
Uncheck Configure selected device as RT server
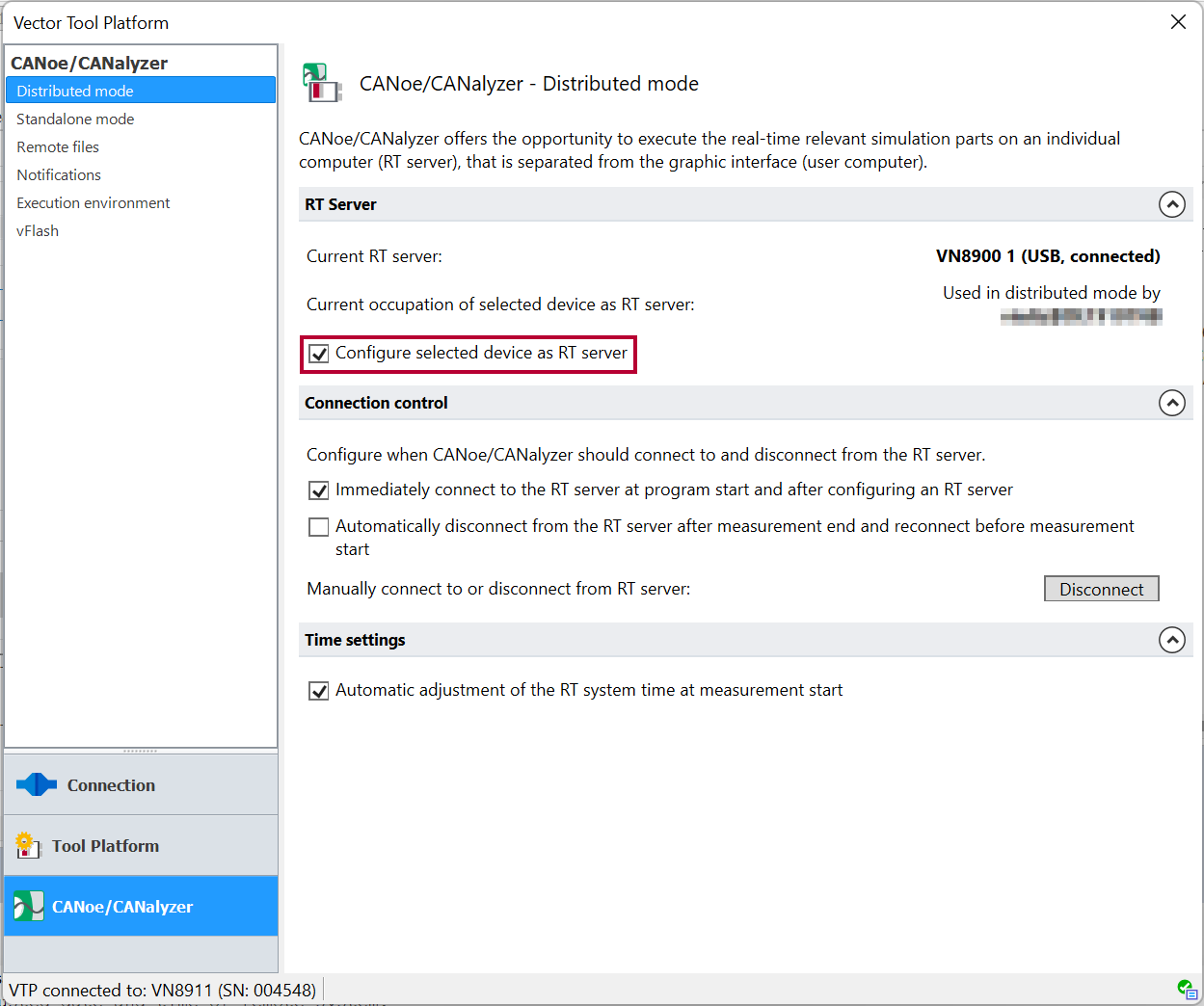(319, 354)
